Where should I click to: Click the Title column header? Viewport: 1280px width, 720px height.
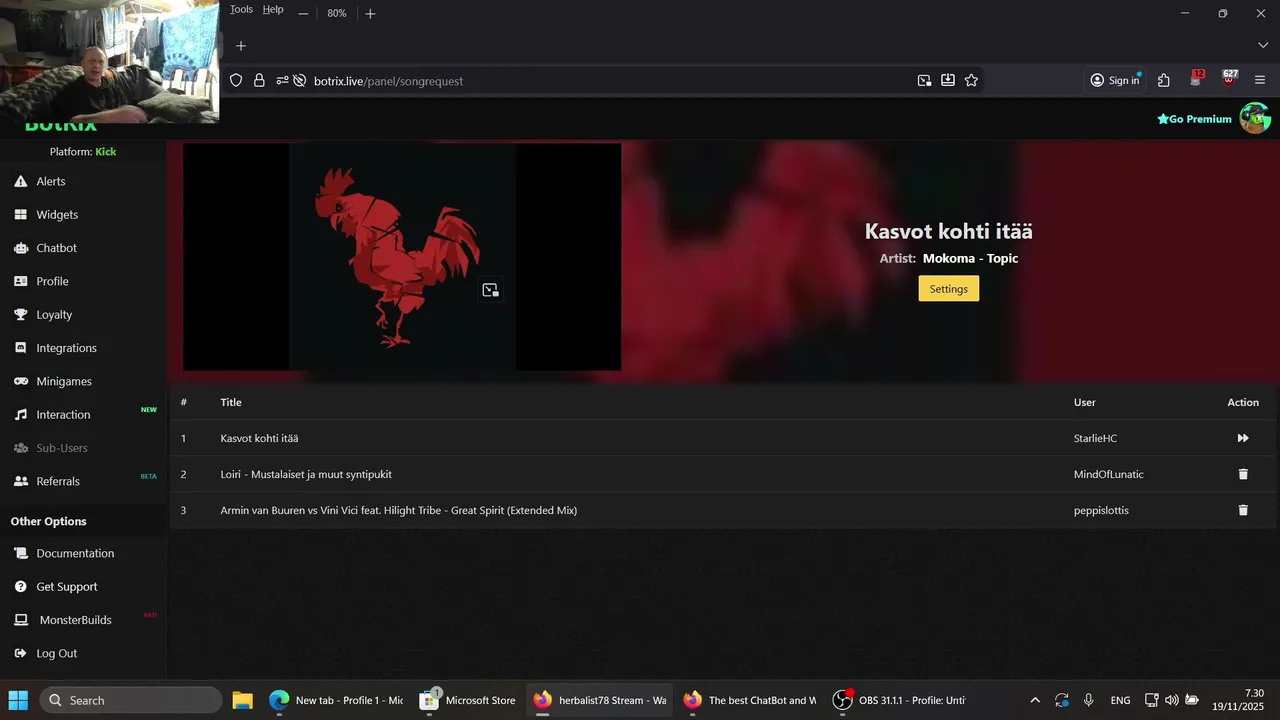(231, 402)
